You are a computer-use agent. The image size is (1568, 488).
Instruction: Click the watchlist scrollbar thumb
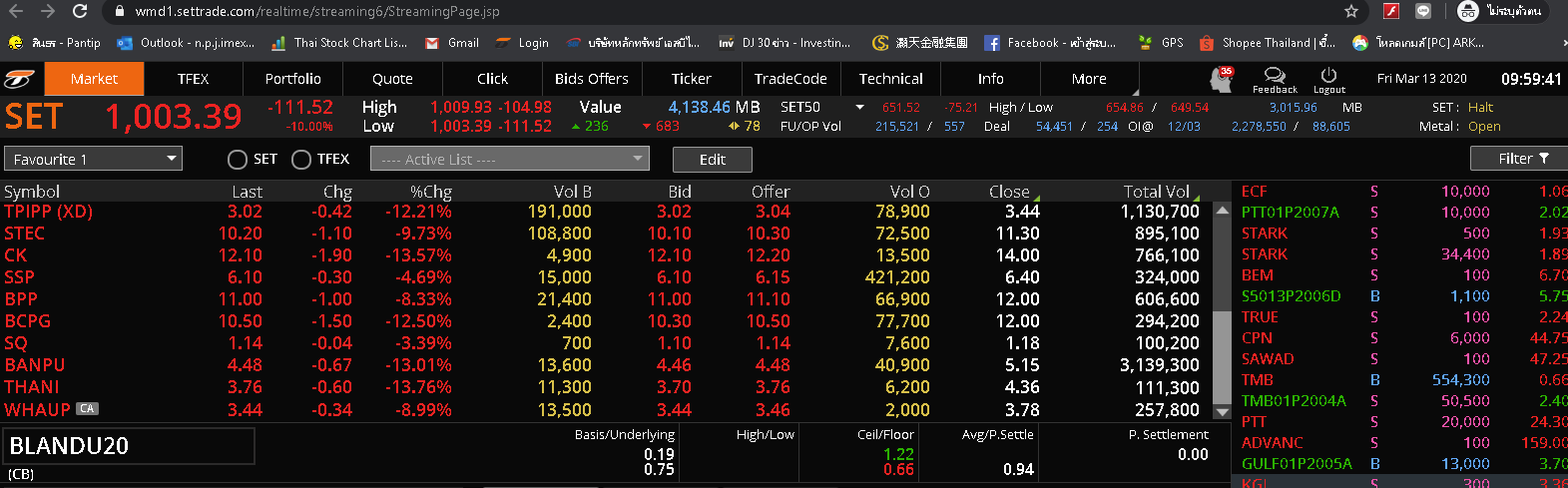click(1222, 355)
